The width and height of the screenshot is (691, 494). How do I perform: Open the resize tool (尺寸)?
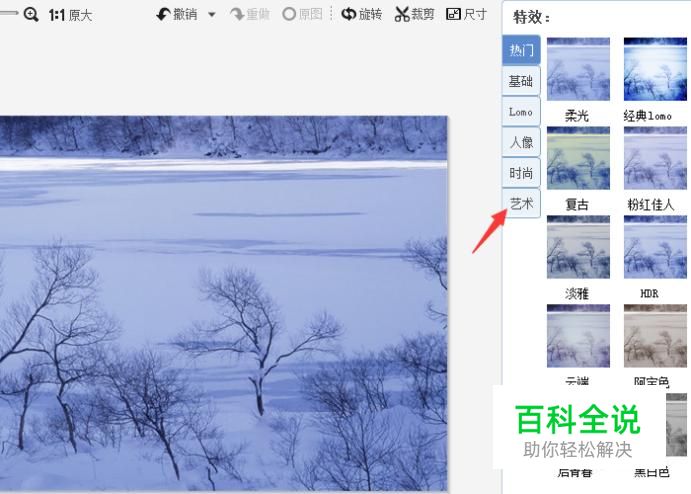click(x=453, y=14)
